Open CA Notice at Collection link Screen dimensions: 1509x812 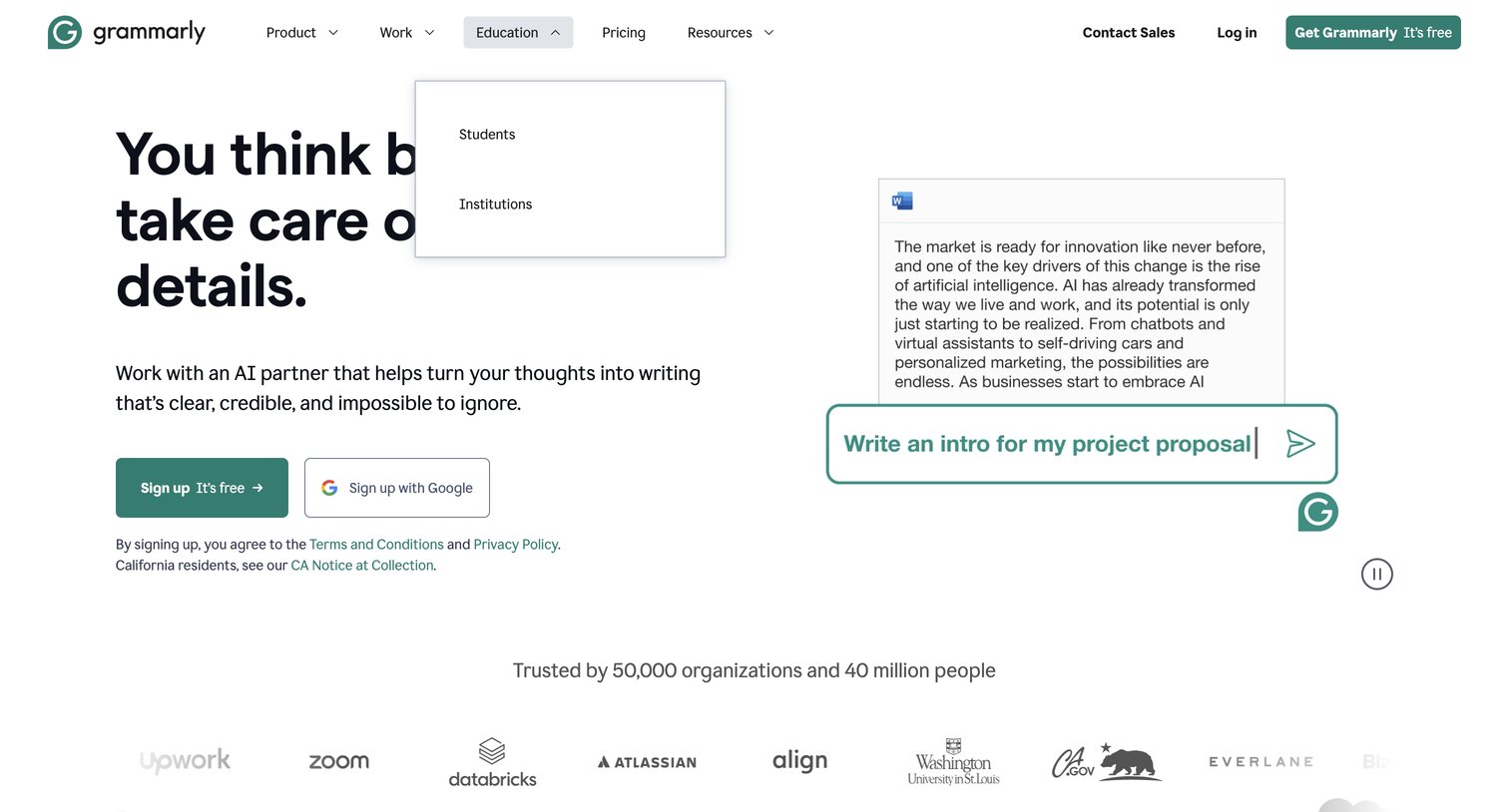point(362,566)
